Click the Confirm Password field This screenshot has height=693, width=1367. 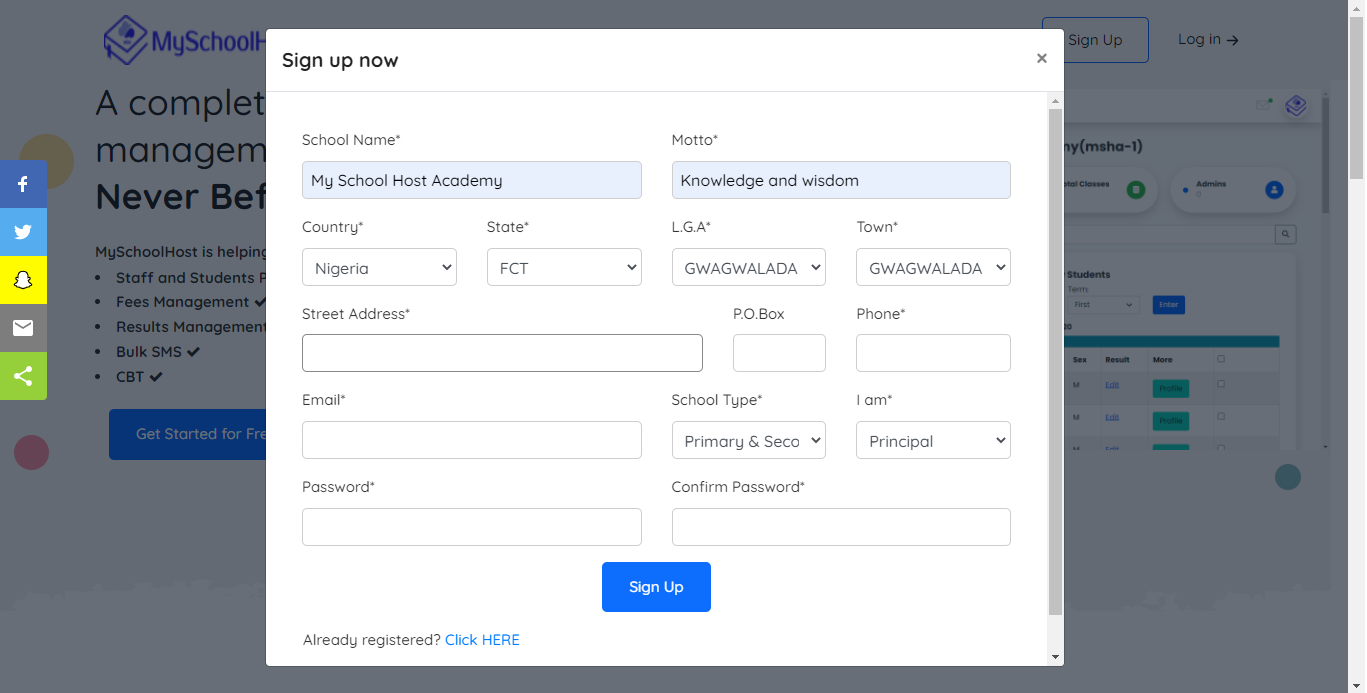click(841, 527)
